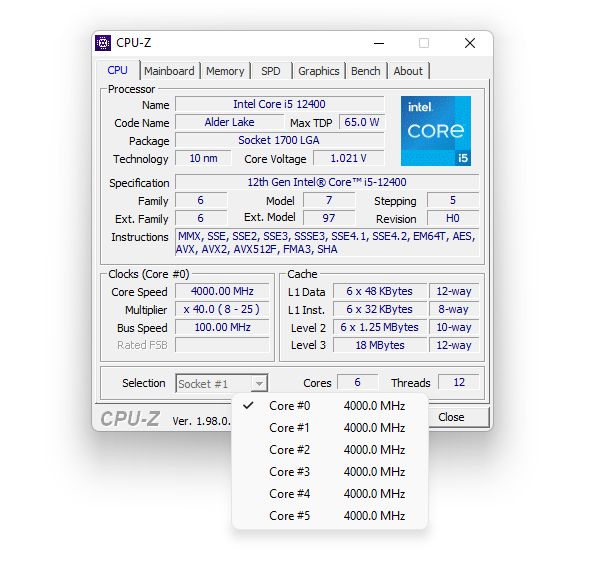The height and width of the screenshot is (570, 600).
Task: Click the L1 Inst. value 6 x 32 KBytes
Action: [x=380, y=309]
